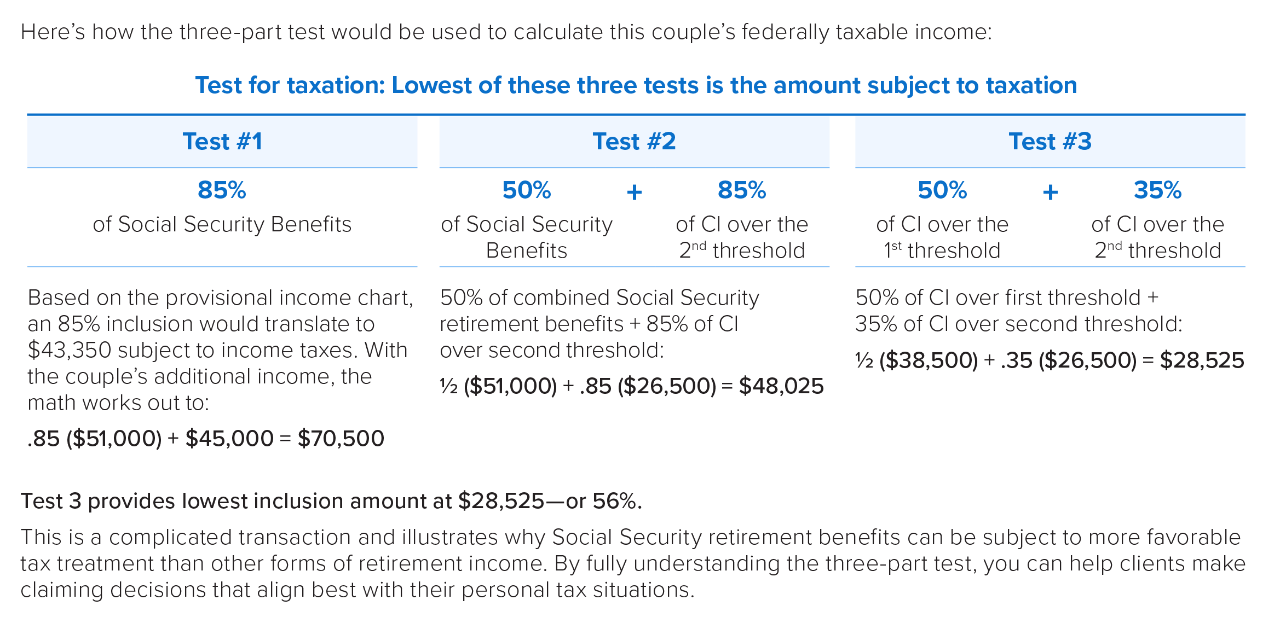Click the intro sentence about the three-part test

pyautogui.click(x=506, y=31)
